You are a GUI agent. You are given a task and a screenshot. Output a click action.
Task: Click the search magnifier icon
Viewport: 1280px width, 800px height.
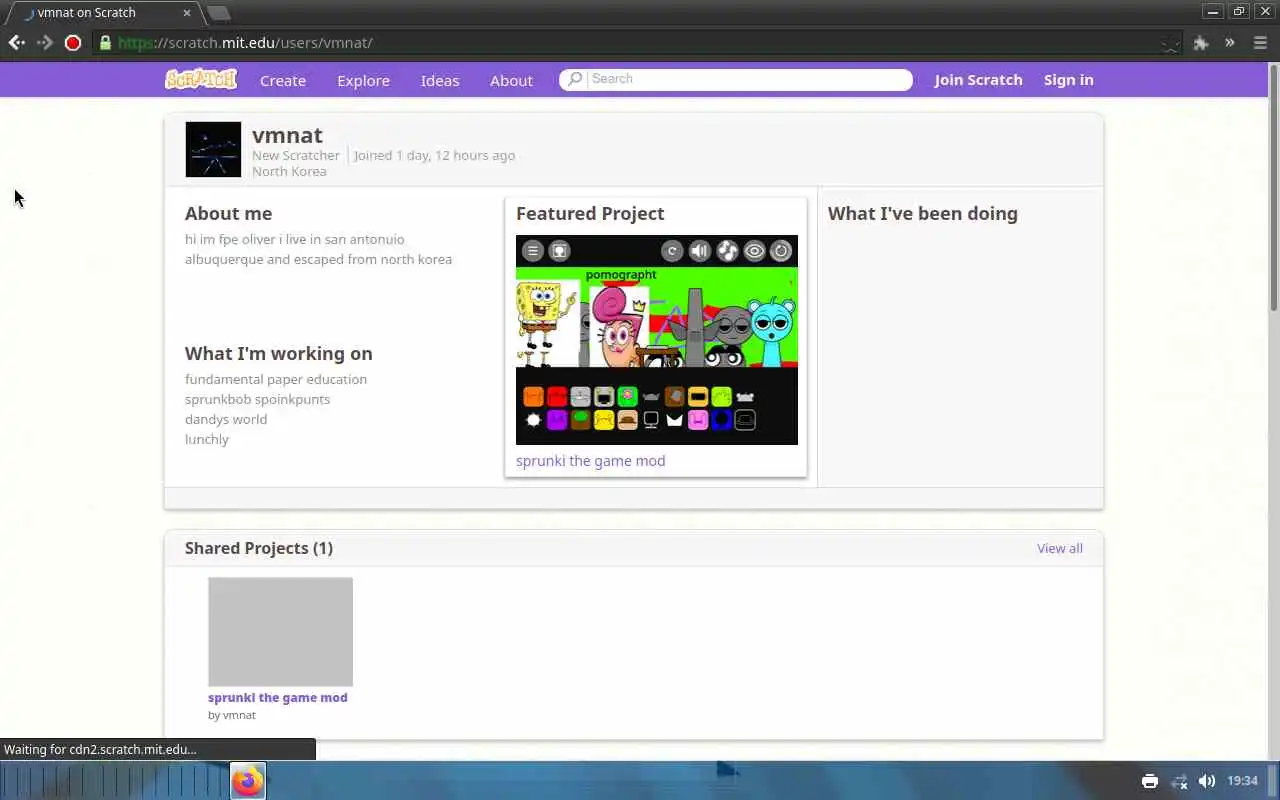click(x=575, y=79)
